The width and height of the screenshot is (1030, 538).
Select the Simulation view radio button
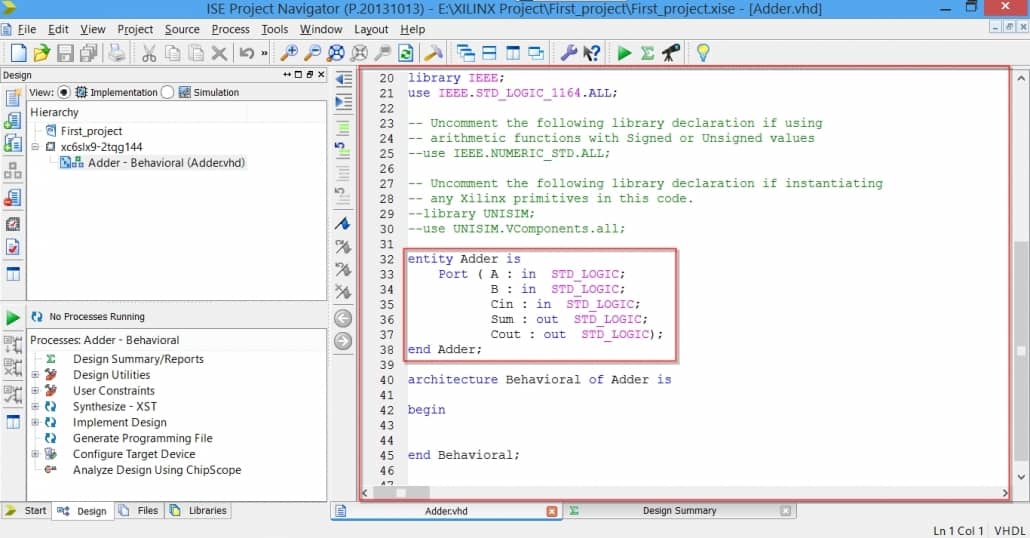click(x=168, y=92)
